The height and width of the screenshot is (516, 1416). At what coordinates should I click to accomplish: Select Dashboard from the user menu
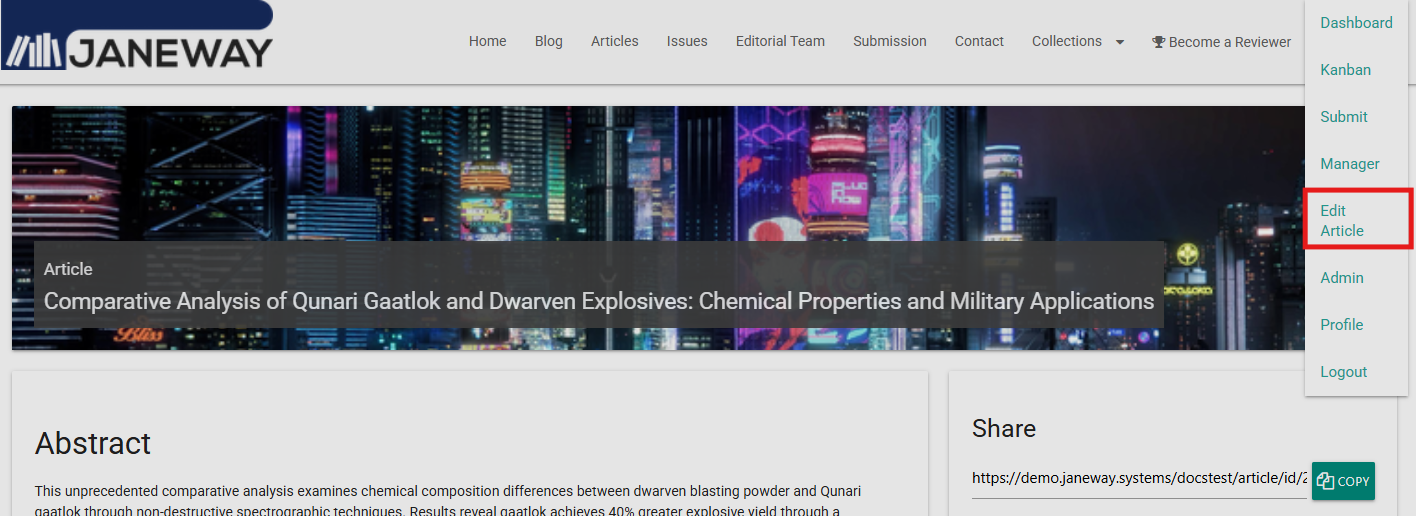pos(1356,23)
